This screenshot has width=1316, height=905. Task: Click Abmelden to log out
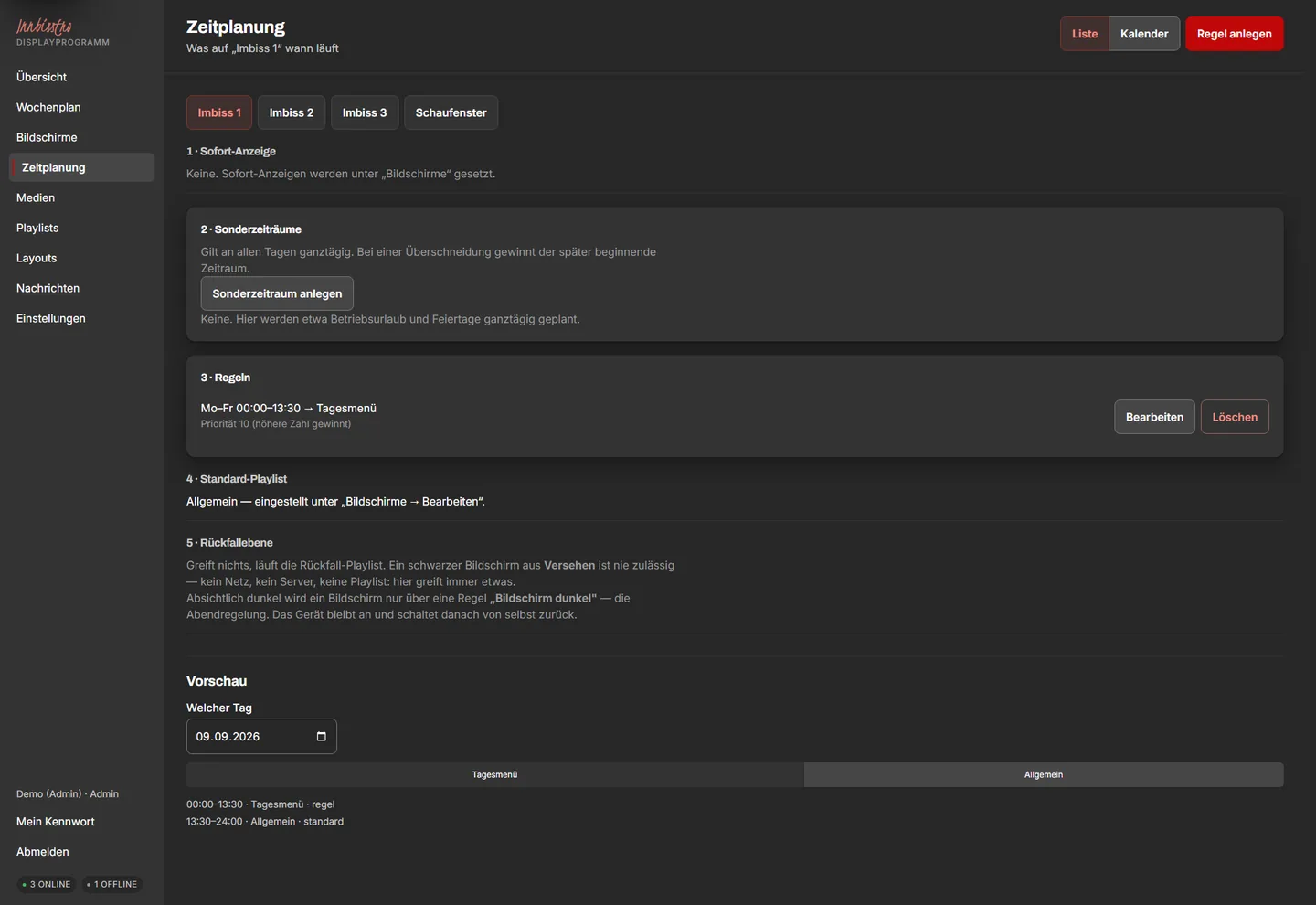[43, 852]
